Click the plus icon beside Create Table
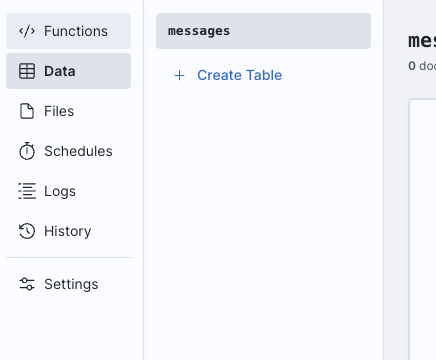436x360 pixels. (179, 75)
